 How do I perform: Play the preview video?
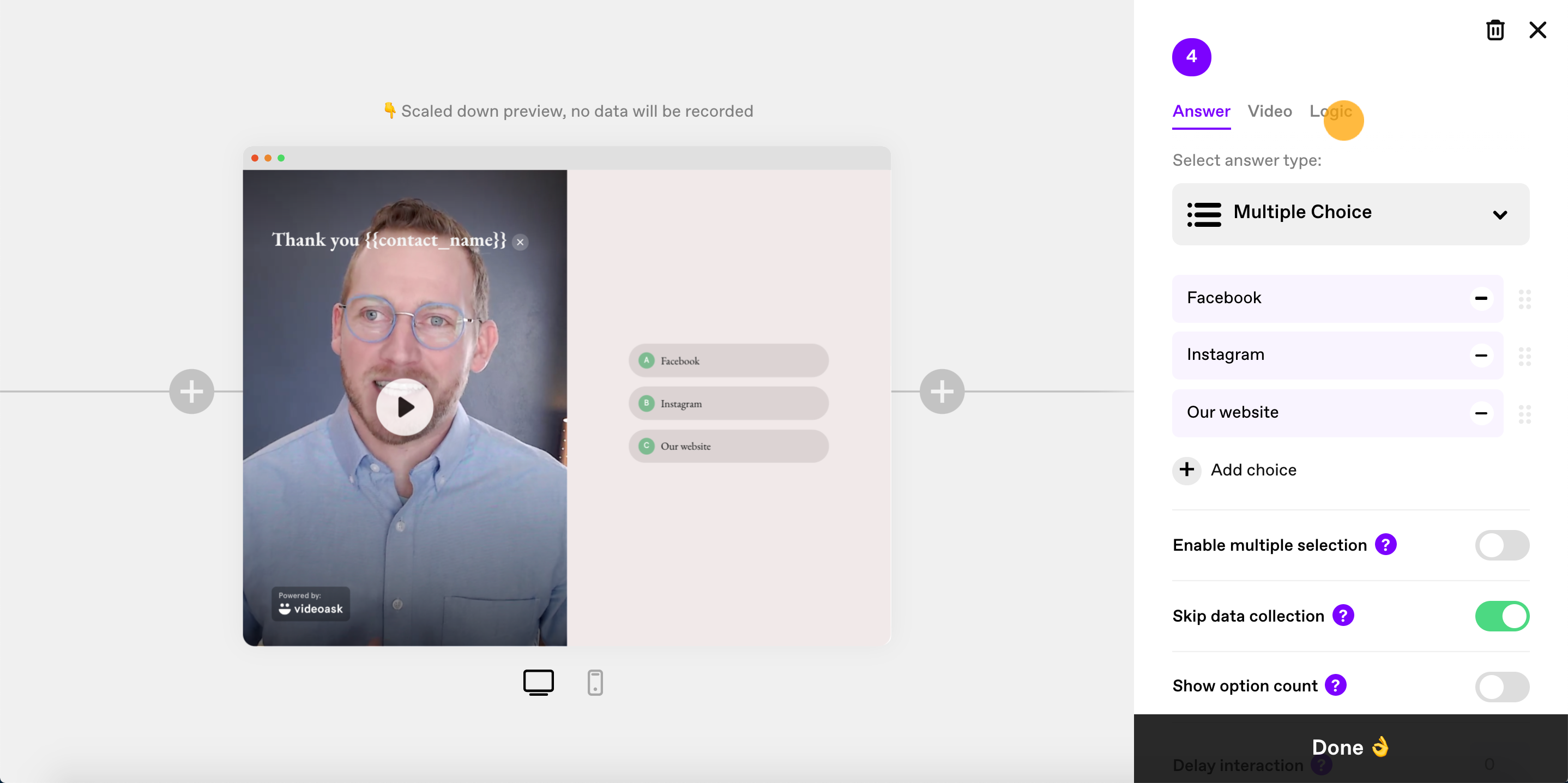tap(404, 407)
